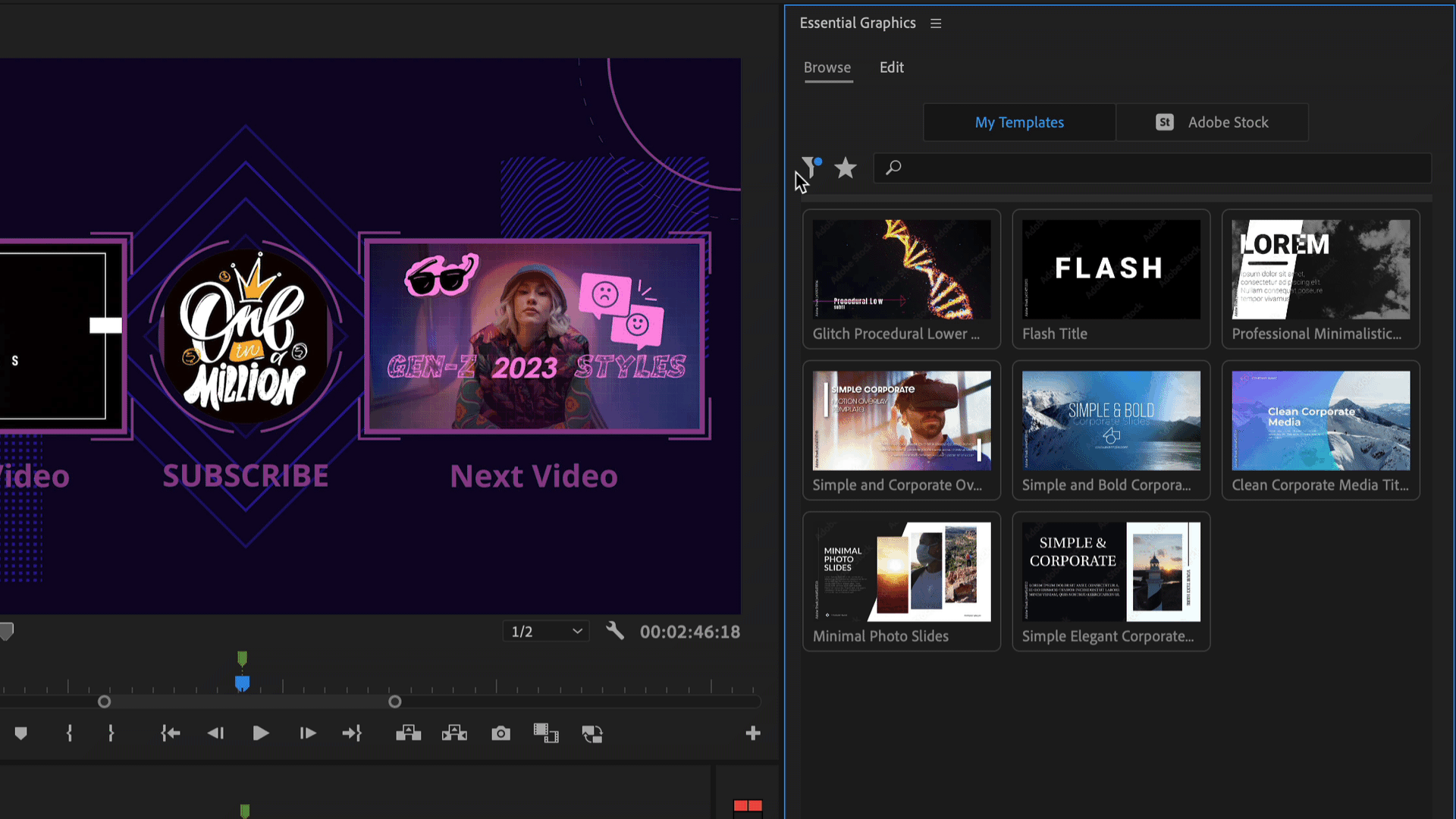Select the Flash Title template thumbnail
The width and height of the screenshot is (1456, 819).
(1111, 270)
